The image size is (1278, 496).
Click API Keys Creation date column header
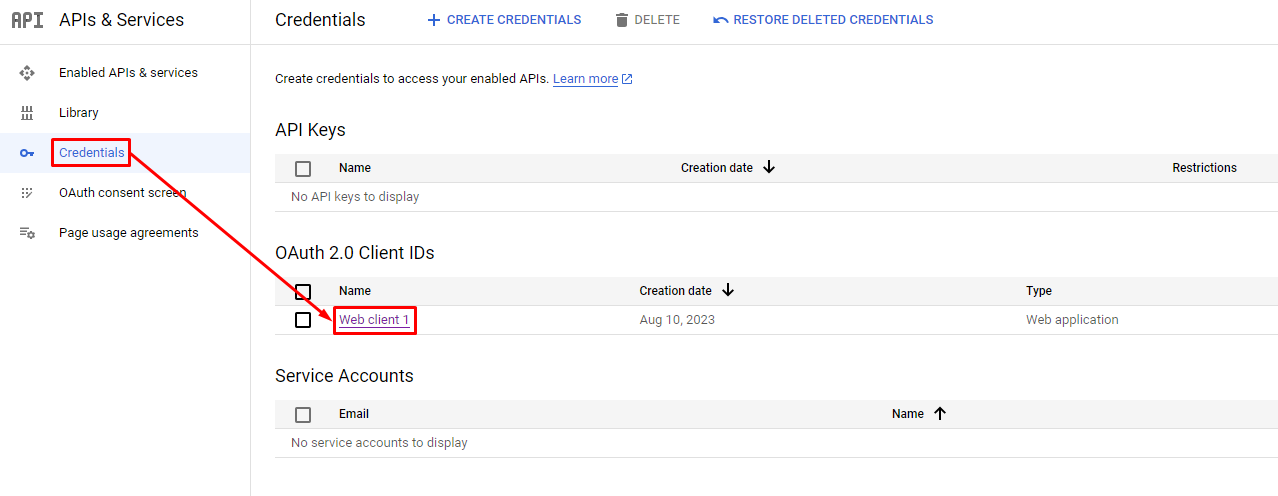(717, 168)
